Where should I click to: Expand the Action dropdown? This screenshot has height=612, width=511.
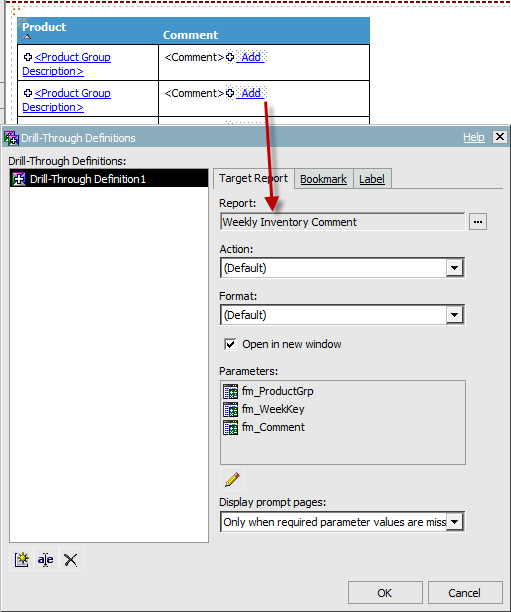pyautogui.click(x=454, y=268)
